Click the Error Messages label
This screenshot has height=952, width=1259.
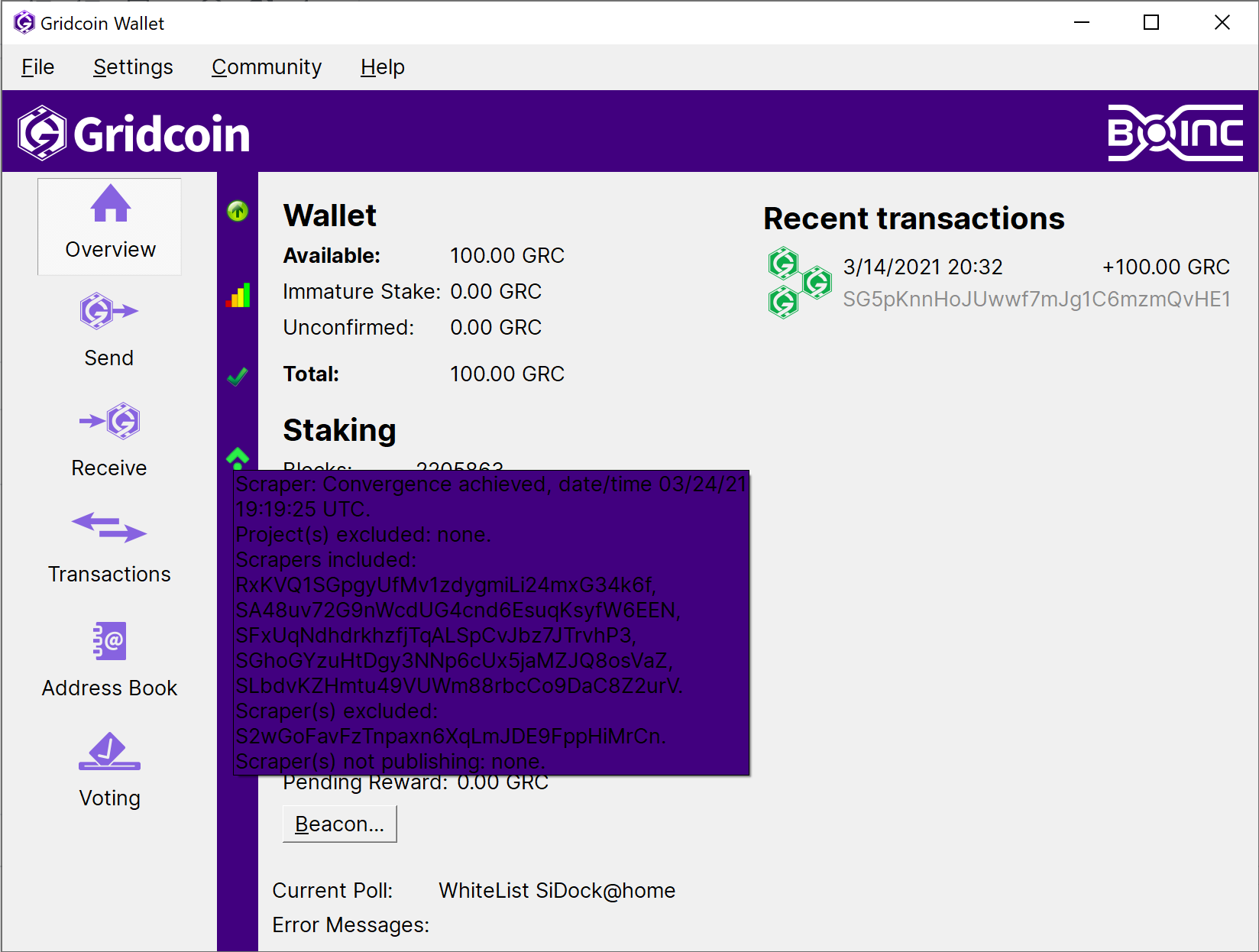click(351, 925)
